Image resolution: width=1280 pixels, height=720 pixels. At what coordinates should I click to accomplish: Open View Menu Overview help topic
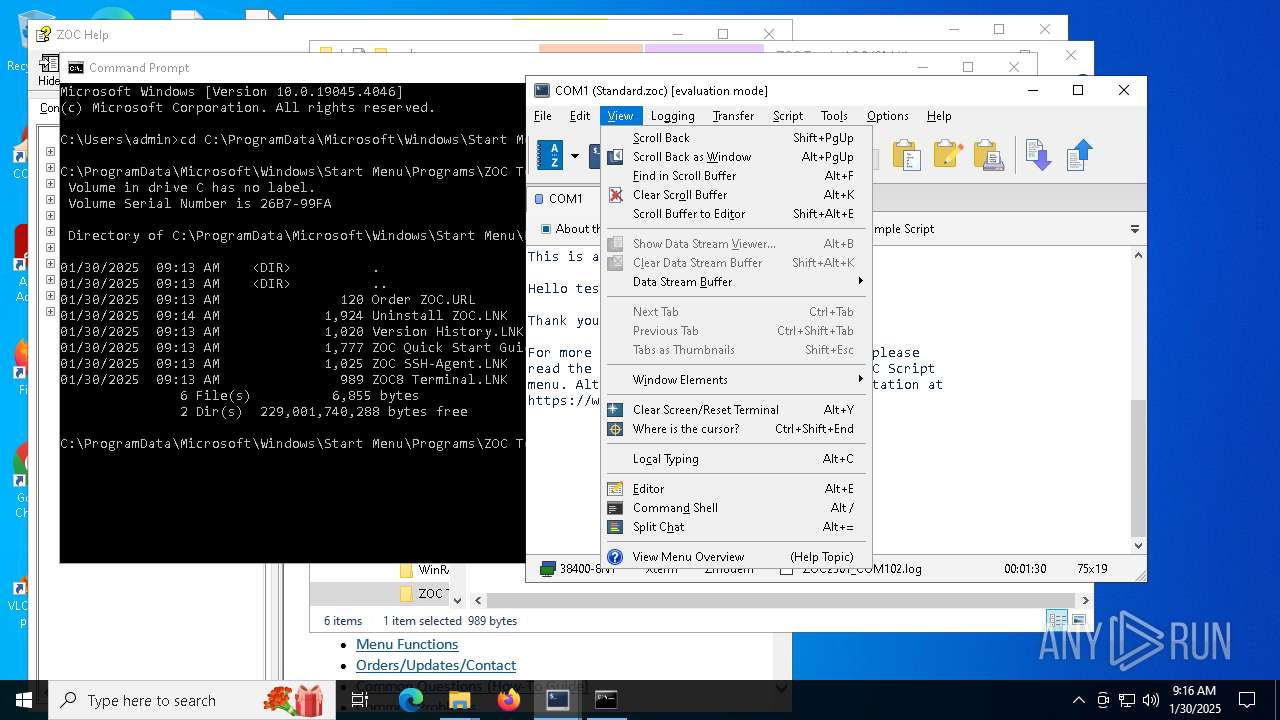735,557
